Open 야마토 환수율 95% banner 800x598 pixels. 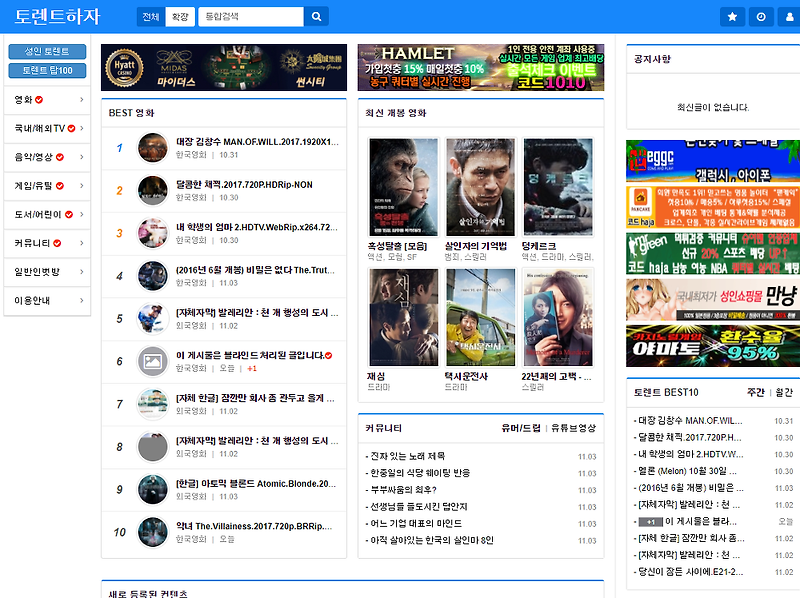click(713, 346)
